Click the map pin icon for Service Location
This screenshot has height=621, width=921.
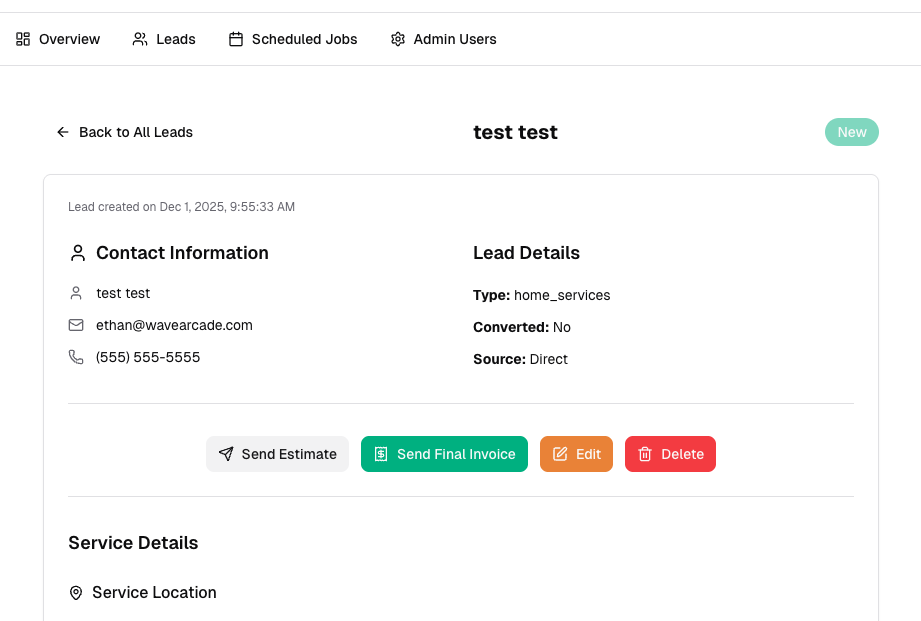76,592
